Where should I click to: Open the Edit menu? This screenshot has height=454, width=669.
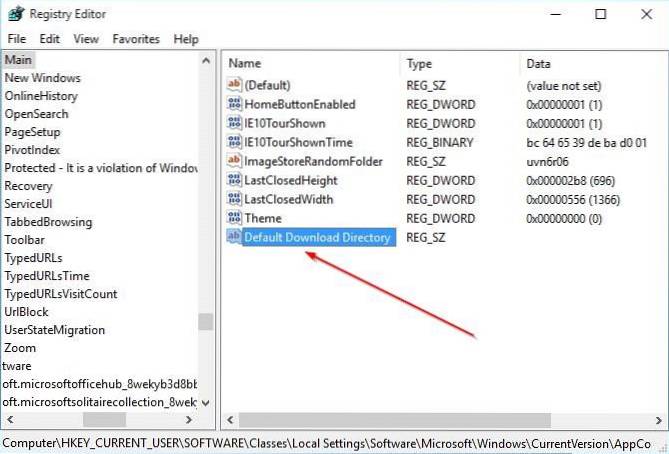click(49, 39)
